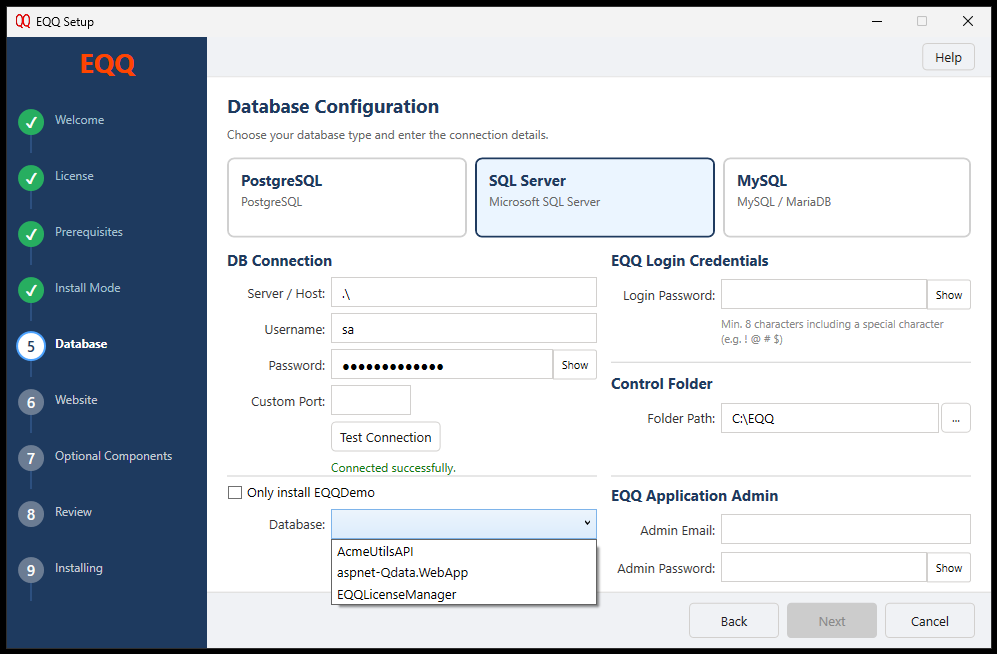Open the Review step label
This screenshot has width=997, height=654.
[73, 512]
